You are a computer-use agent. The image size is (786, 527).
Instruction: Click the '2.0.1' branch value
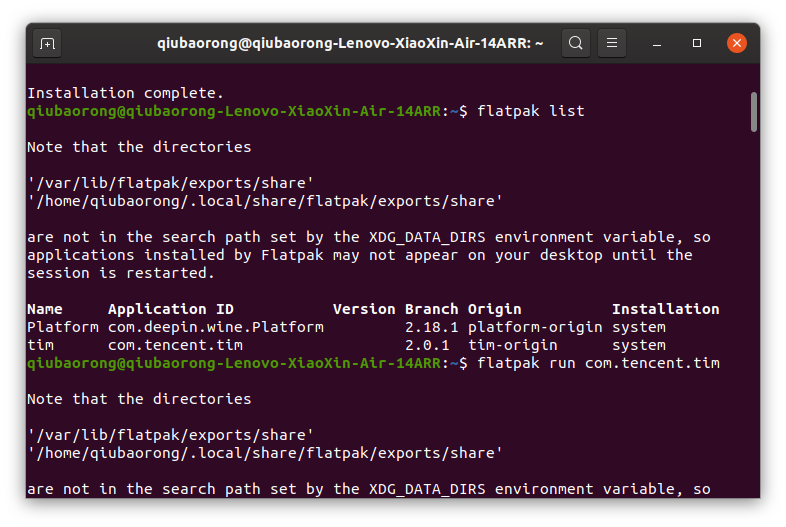click(x=427, y=345)
